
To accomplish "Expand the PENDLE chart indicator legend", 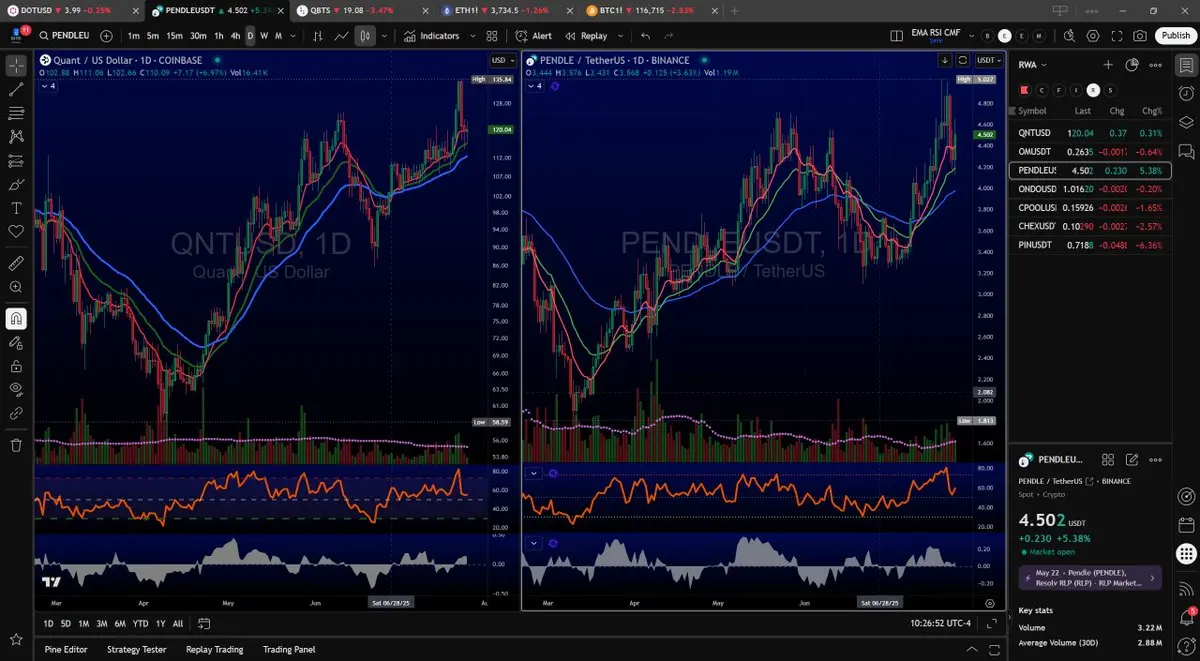I will click(x=535, y=86).
